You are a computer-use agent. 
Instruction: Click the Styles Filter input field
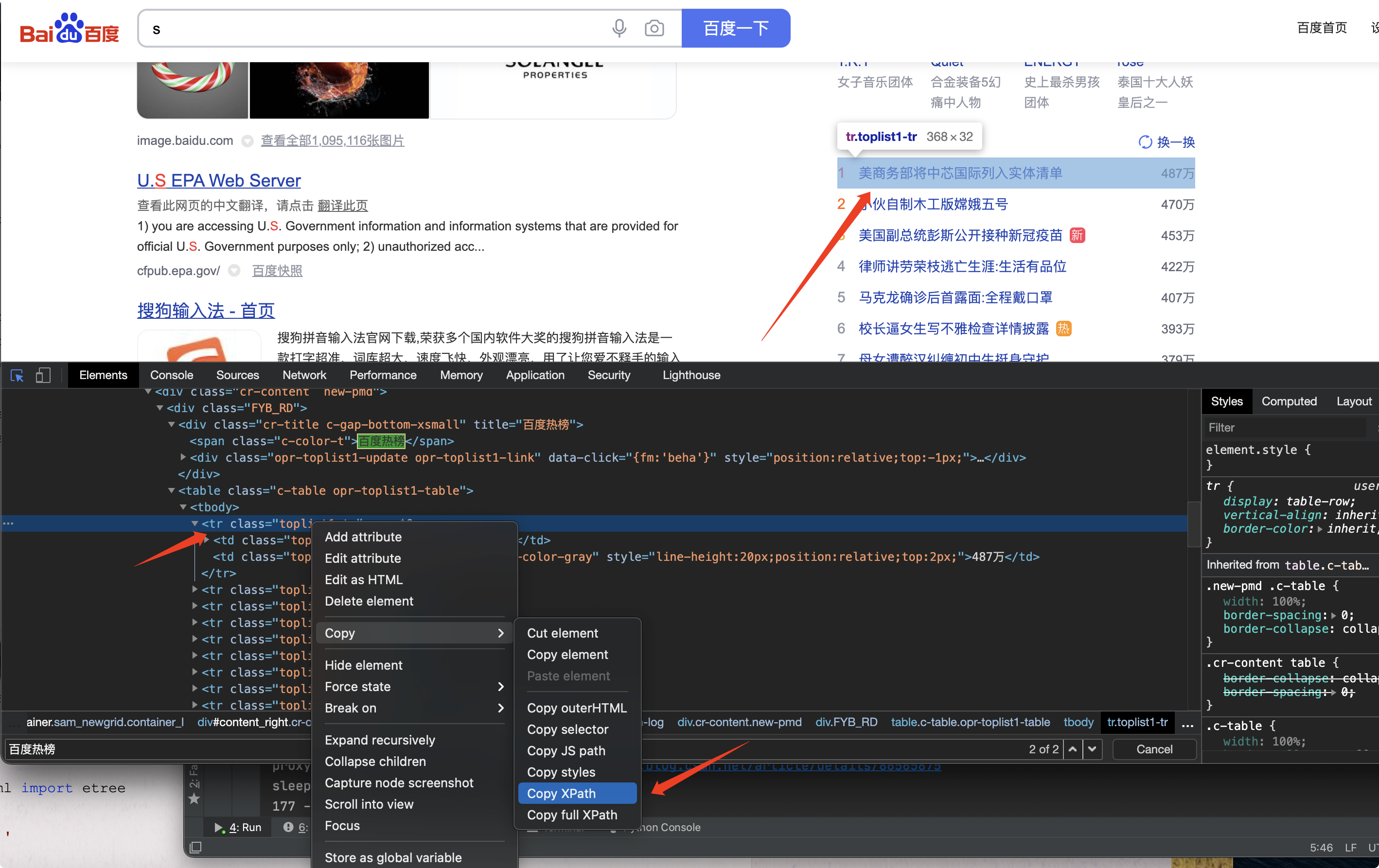pos(1283,428)
